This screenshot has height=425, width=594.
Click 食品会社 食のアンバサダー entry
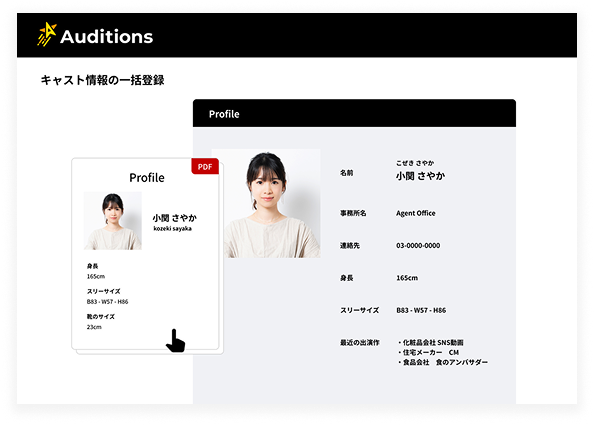point(442,362)
